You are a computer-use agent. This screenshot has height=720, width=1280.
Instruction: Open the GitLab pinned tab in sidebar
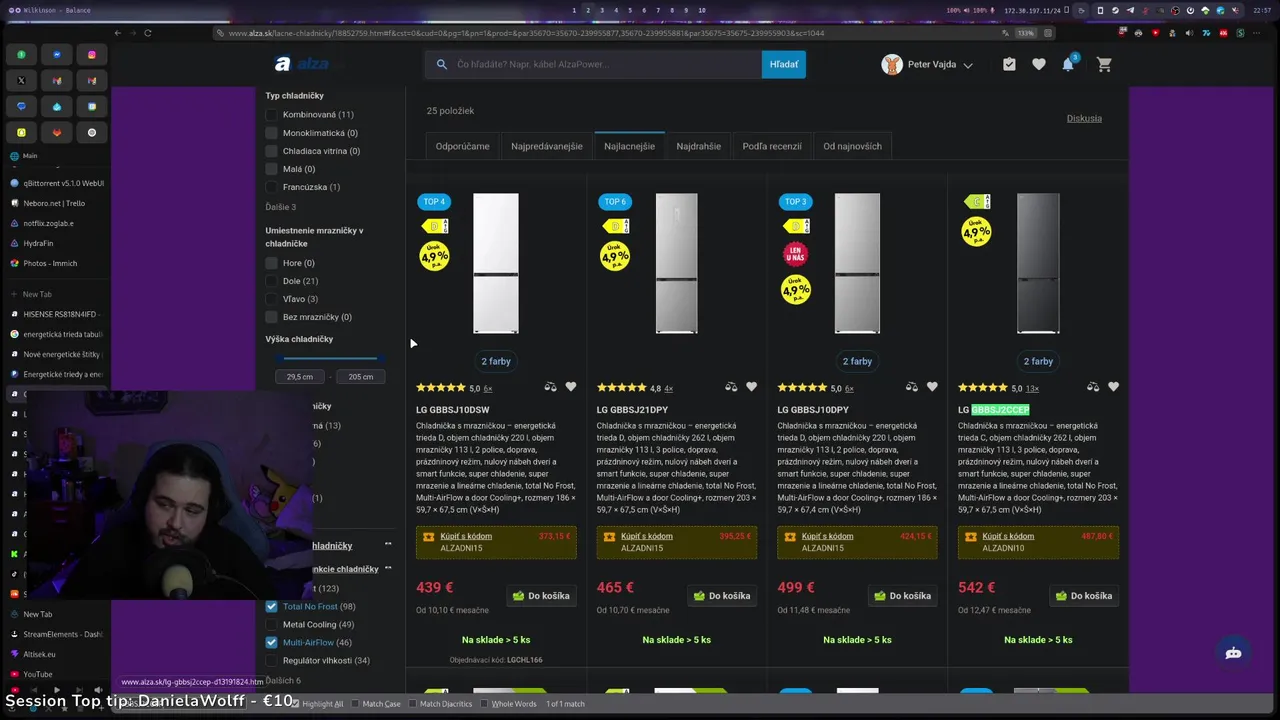(57, 132)
